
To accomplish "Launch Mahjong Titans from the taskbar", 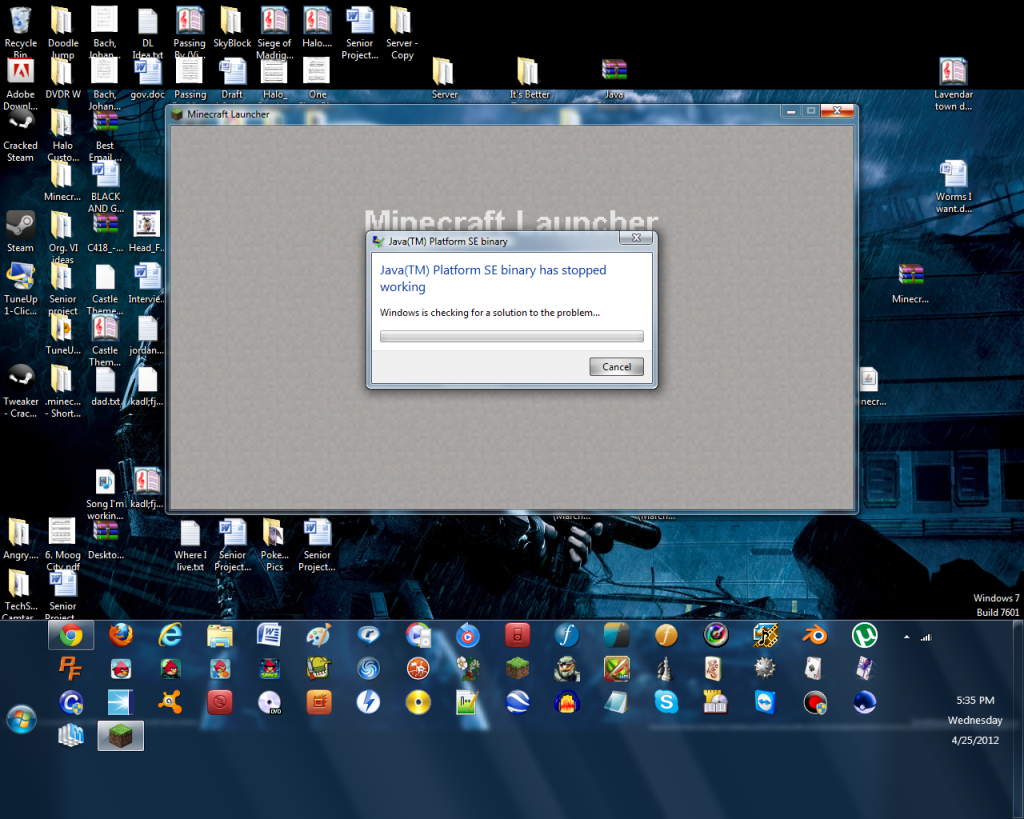I will click(715, 668).
